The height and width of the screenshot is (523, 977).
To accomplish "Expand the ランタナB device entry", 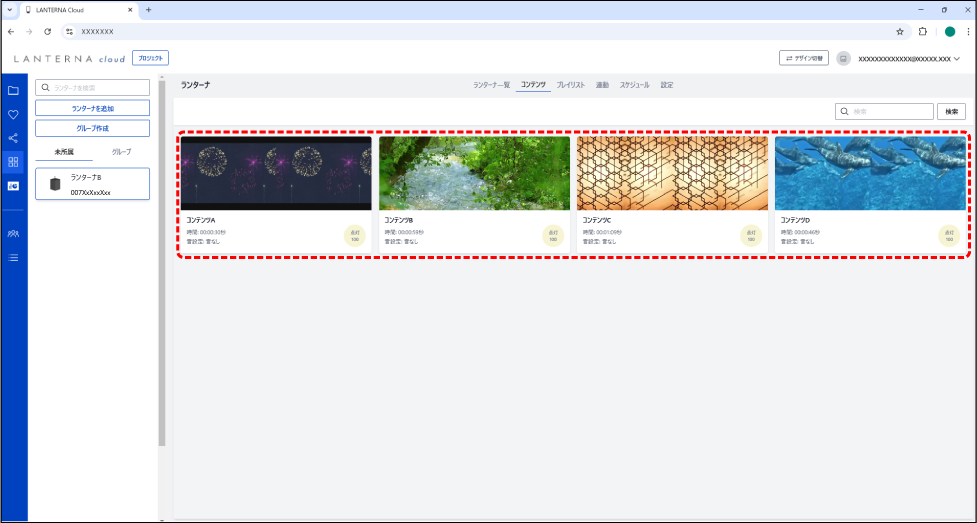I will 92,184.
